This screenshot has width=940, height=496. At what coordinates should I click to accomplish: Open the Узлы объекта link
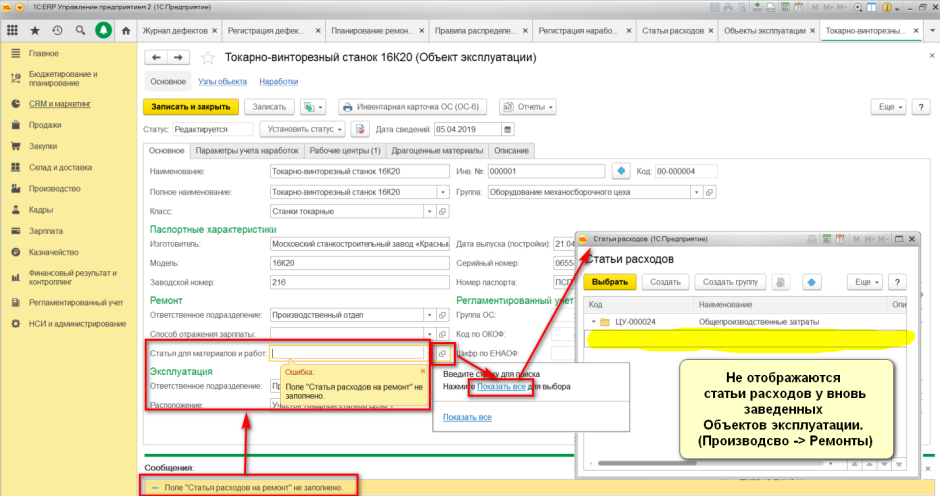click(x=222, y=82)
